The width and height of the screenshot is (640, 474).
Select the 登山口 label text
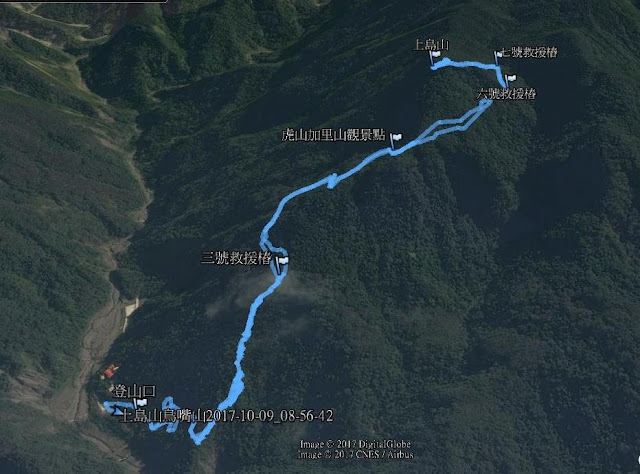(x=134, y=391)
